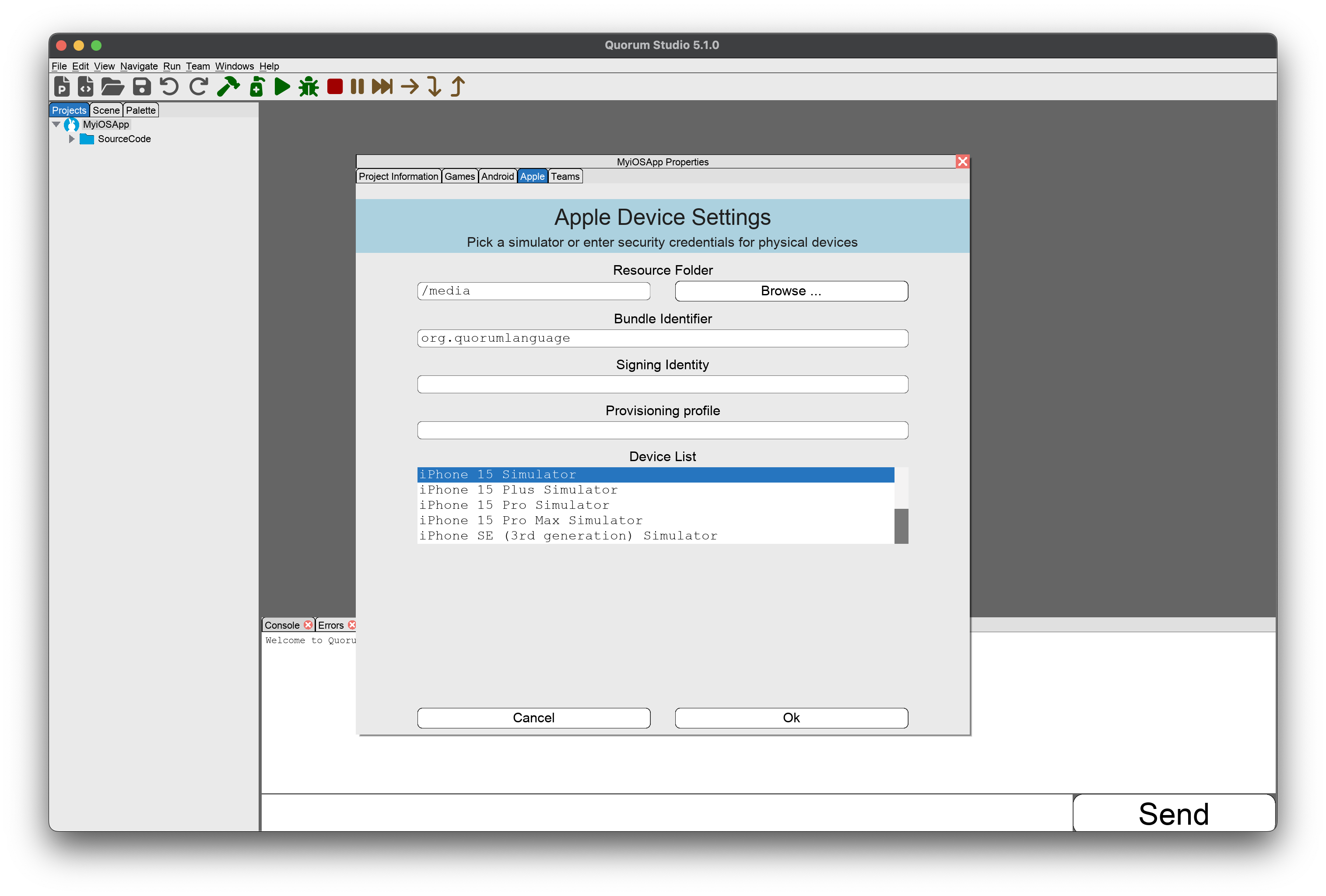Confirm settings with the Ok button
This screenshot has width=1326, height=896.
click(x=791, y=717)
